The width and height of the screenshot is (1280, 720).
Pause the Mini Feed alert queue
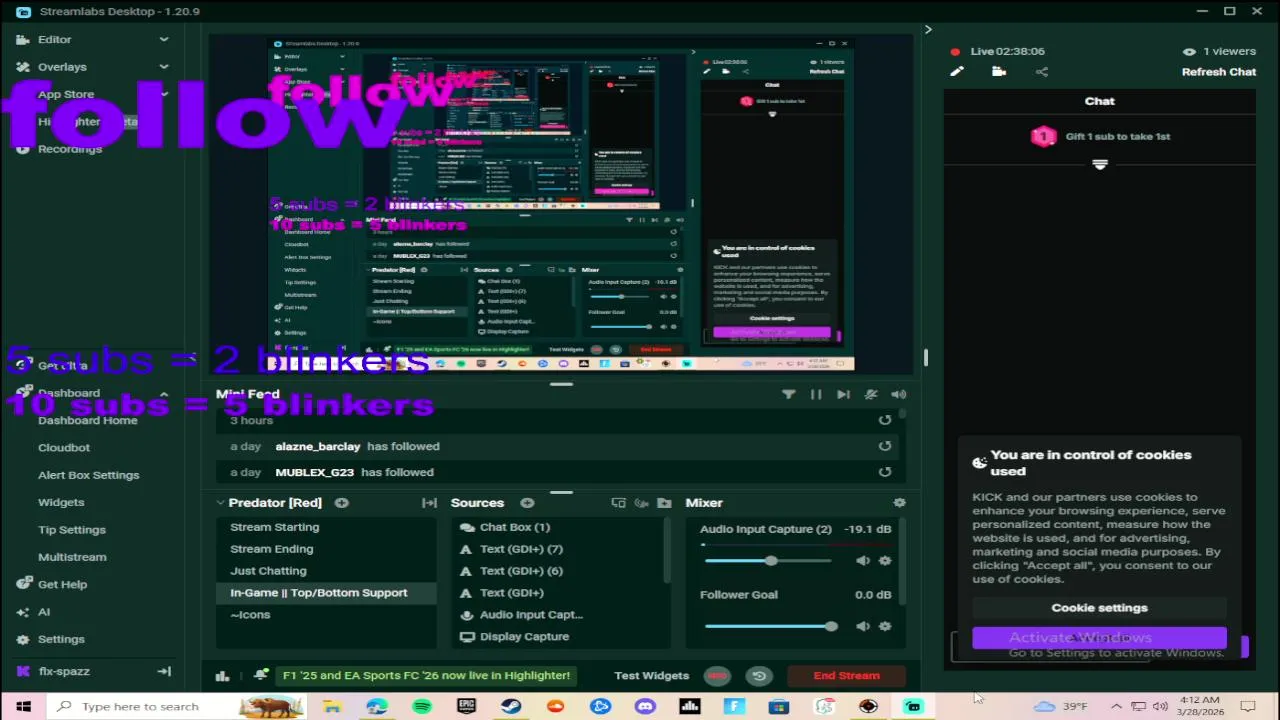coord(816,394)
